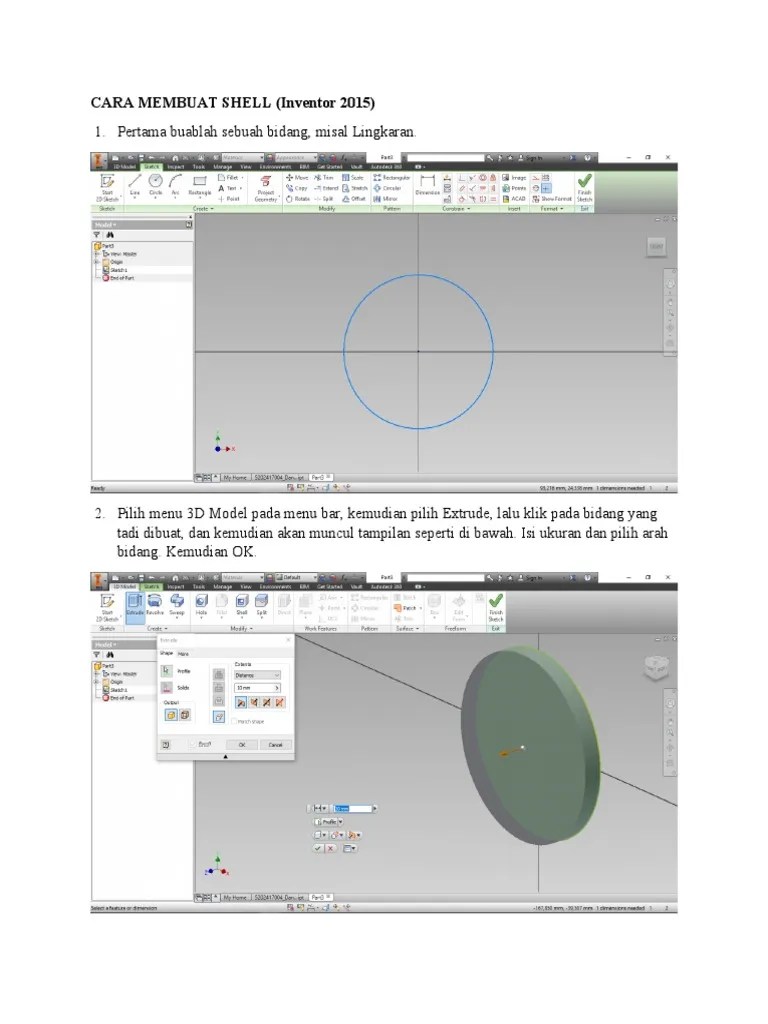The width and height of the screenshot is (768, 1024).
Task: Close the Extrude dialog
Action: [x=289, y=641]
